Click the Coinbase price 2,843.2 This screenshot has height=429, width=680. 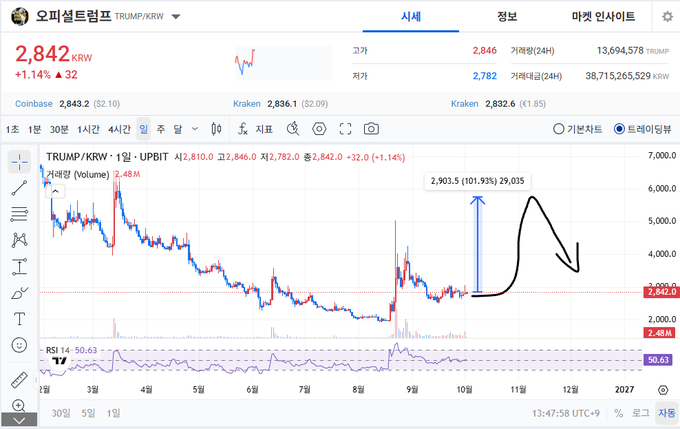click(x=74, y=104)
